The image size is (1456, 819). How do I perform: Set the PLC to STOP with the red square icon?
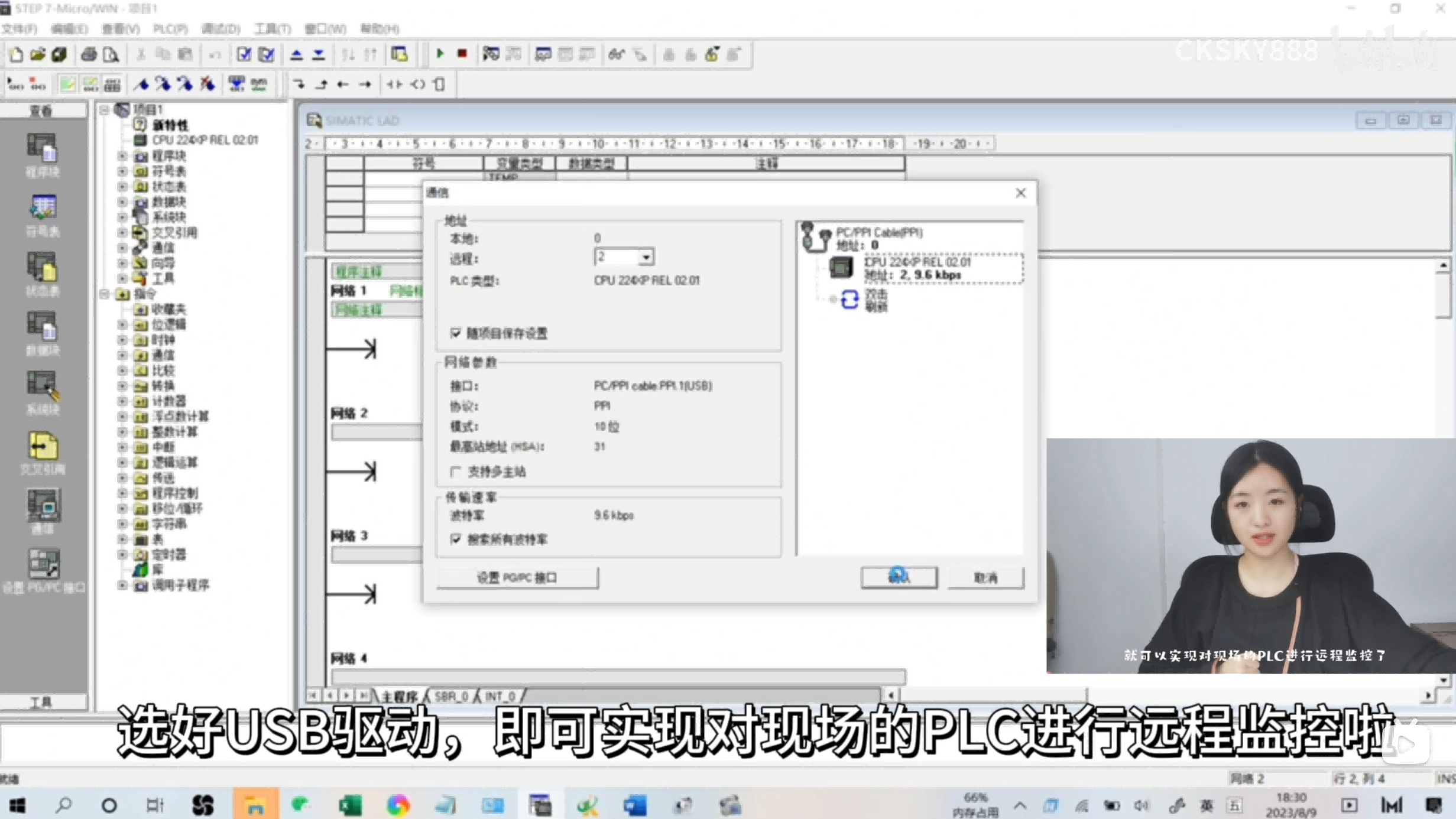(462, 54)
